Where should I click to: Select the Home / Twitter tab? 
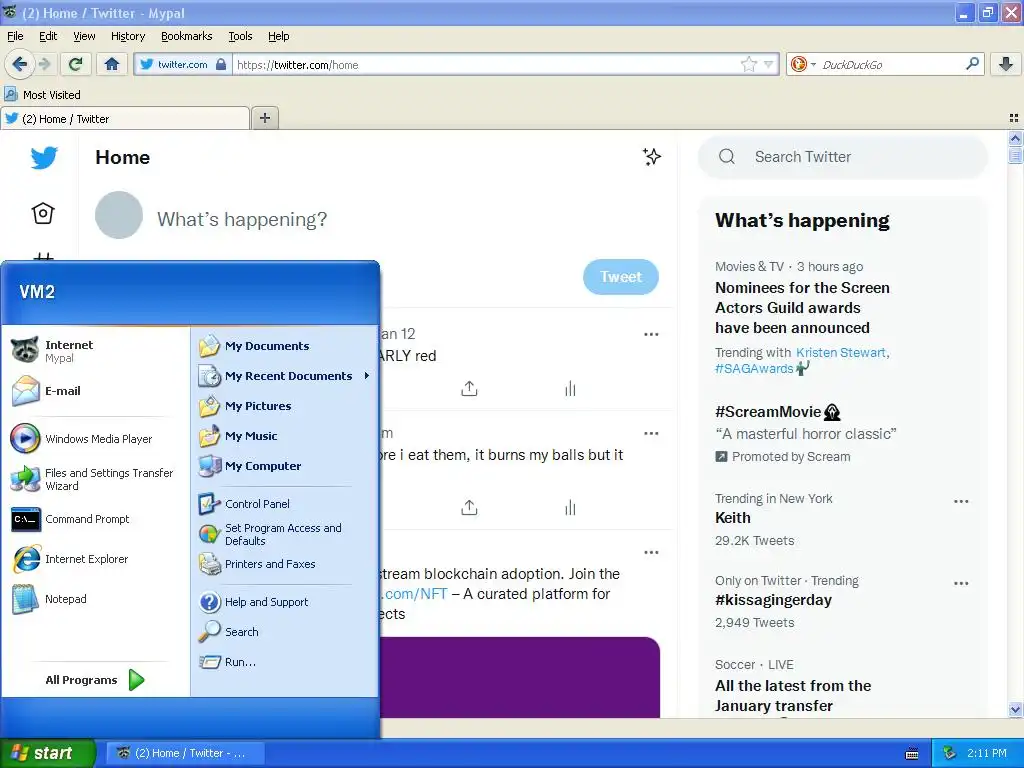[125, 119]
